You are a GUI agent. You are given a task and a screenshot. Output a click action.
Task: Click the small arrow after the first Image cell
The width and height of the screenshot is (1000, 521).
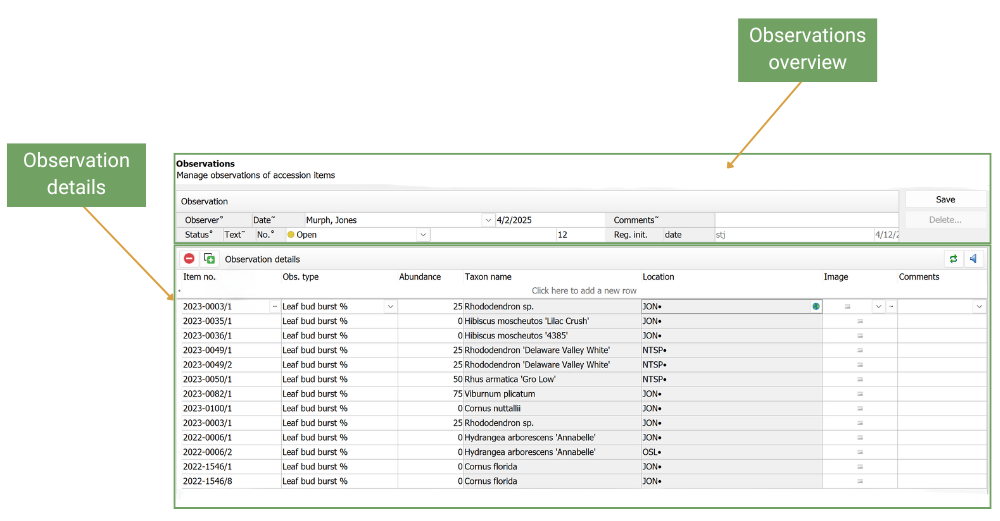(x=891, y=307)
